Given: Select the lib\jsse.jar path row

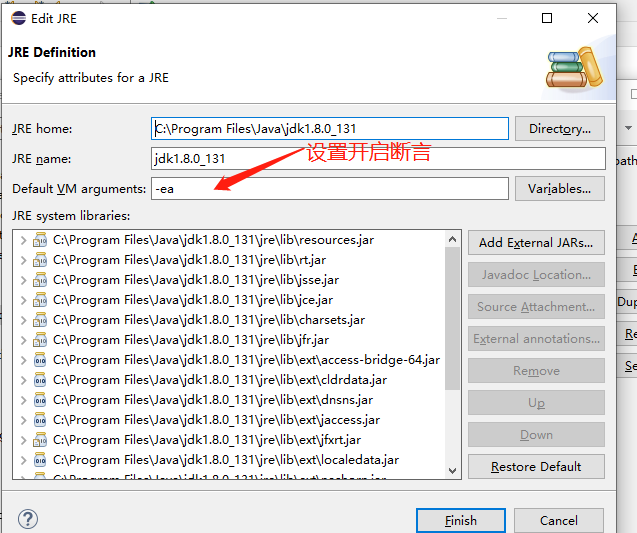Looking at the screenshot, I should click(196, 280).
